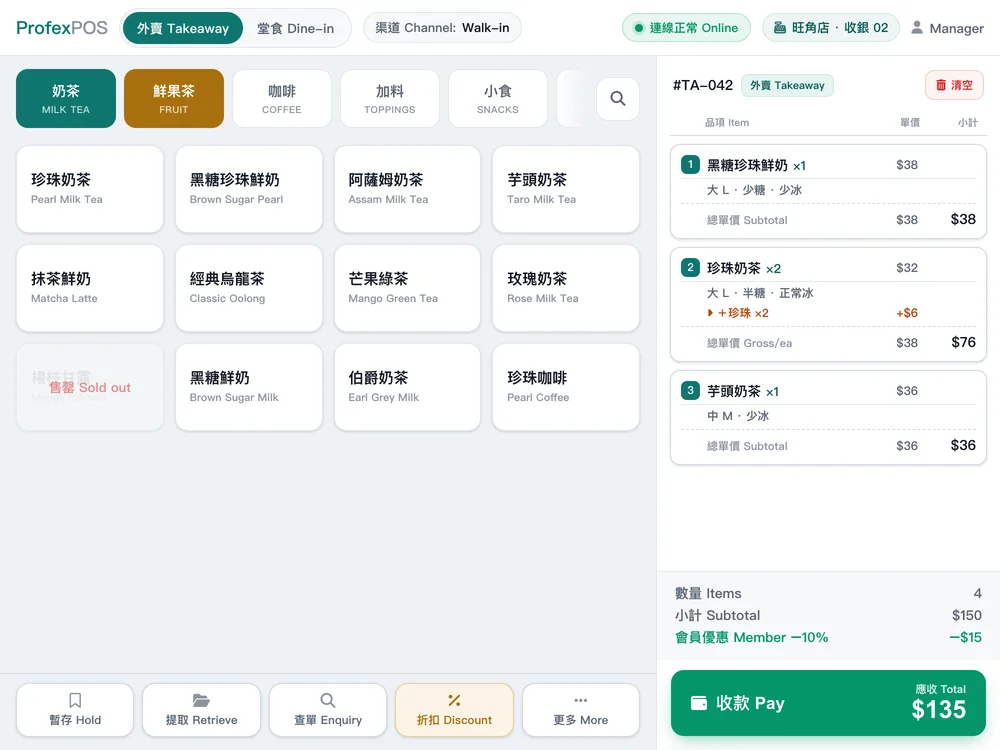Open the 鮮果茶 FRUIT category

coord(173,98)
